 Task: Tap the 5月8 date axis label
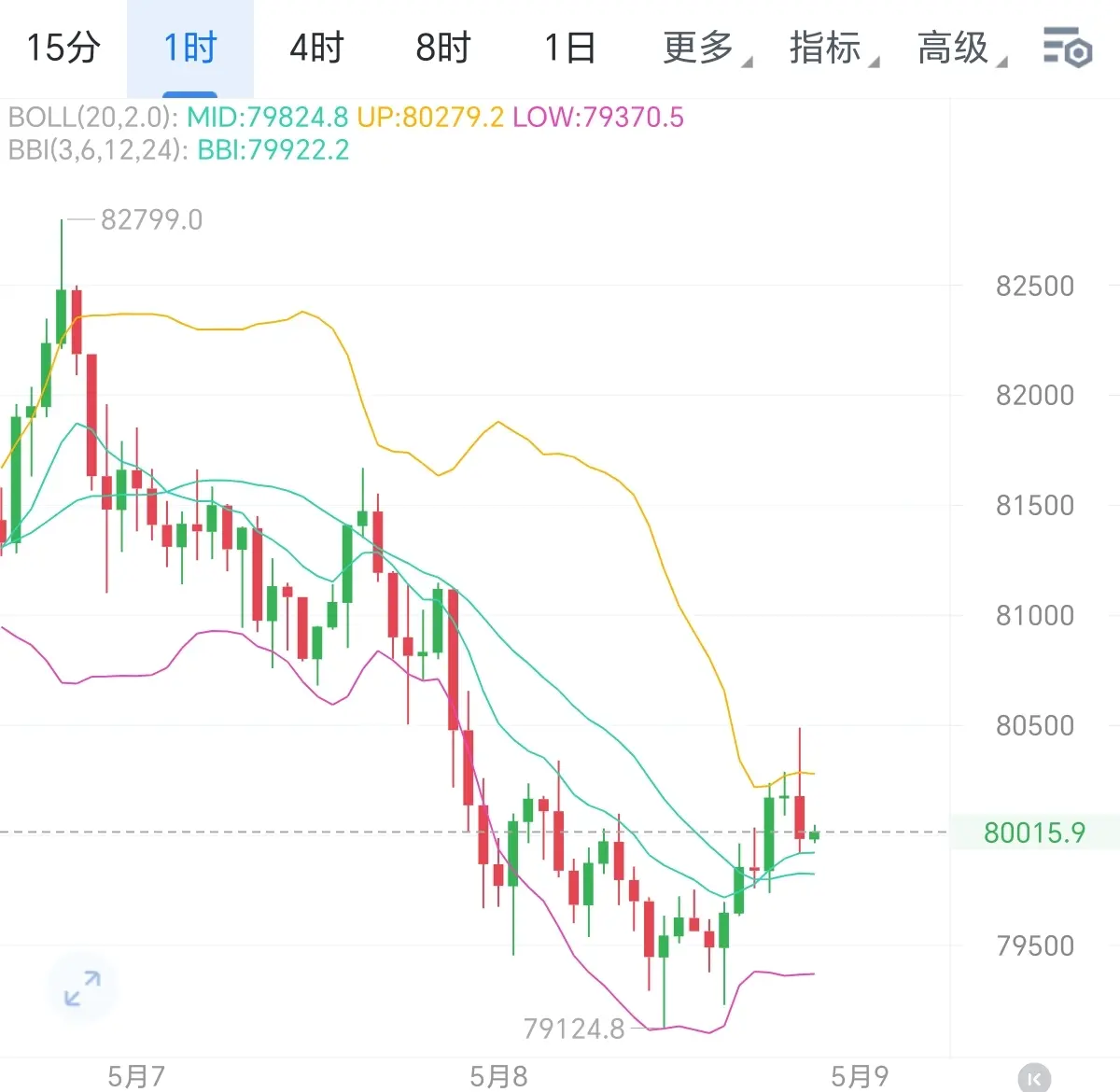click(498, 1076)
